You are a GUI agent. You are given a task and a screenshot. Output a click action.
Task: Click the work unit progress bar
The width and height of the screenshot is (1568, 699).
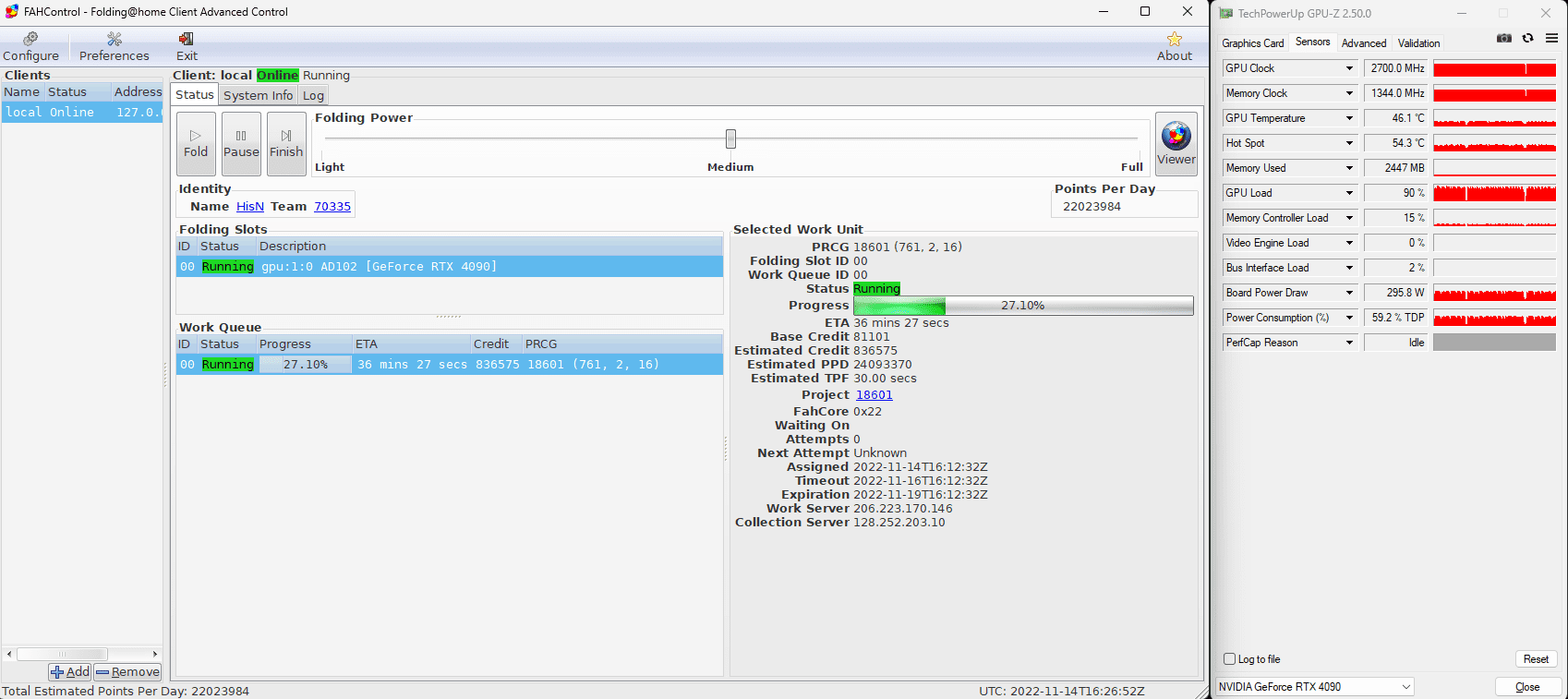tap(1023, 306)
